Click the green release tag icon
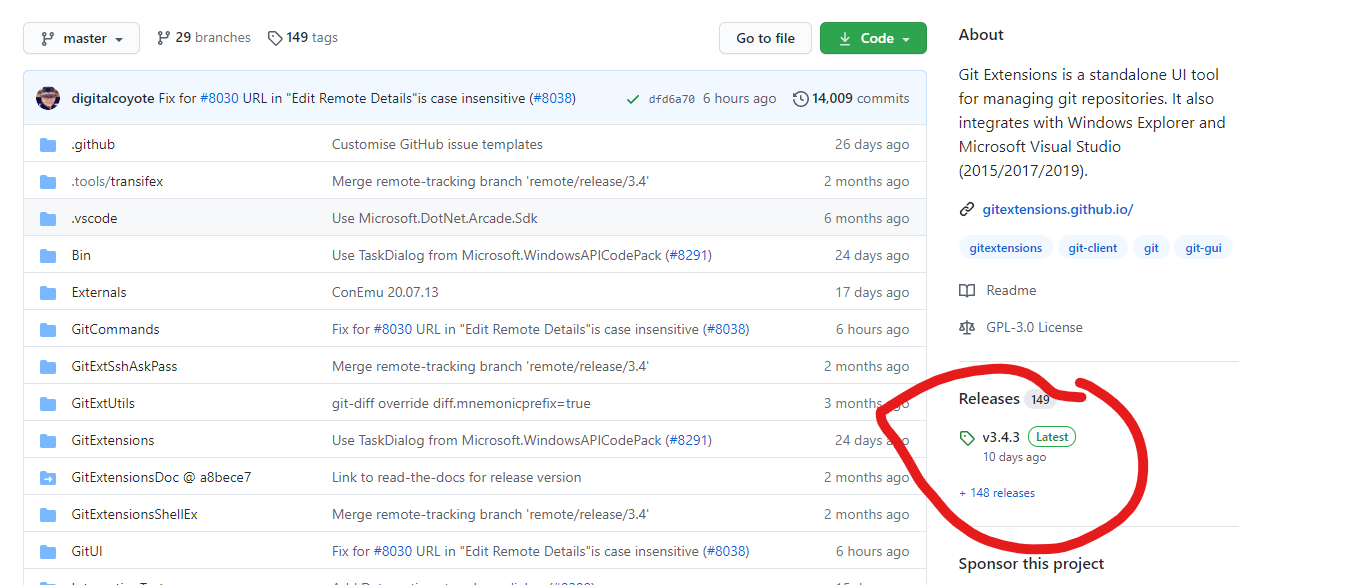1354x585 pixels. 966,438
